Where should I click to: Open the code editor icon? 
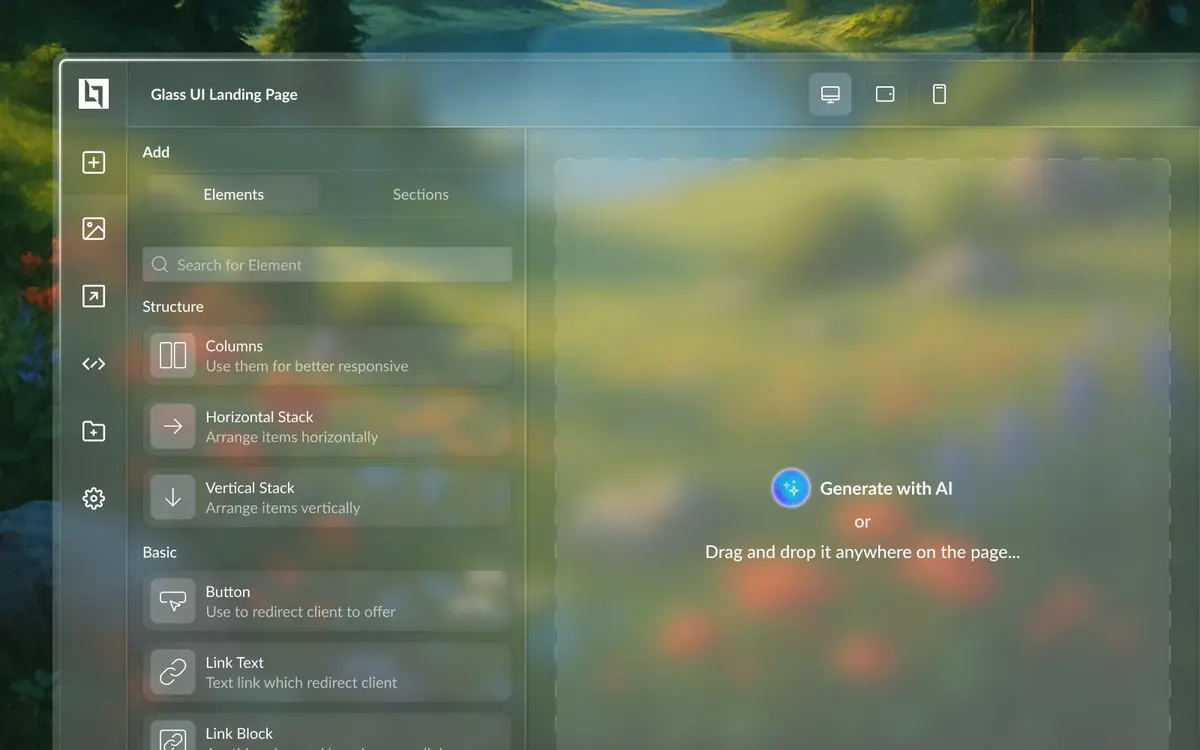[x=94, y=364]
